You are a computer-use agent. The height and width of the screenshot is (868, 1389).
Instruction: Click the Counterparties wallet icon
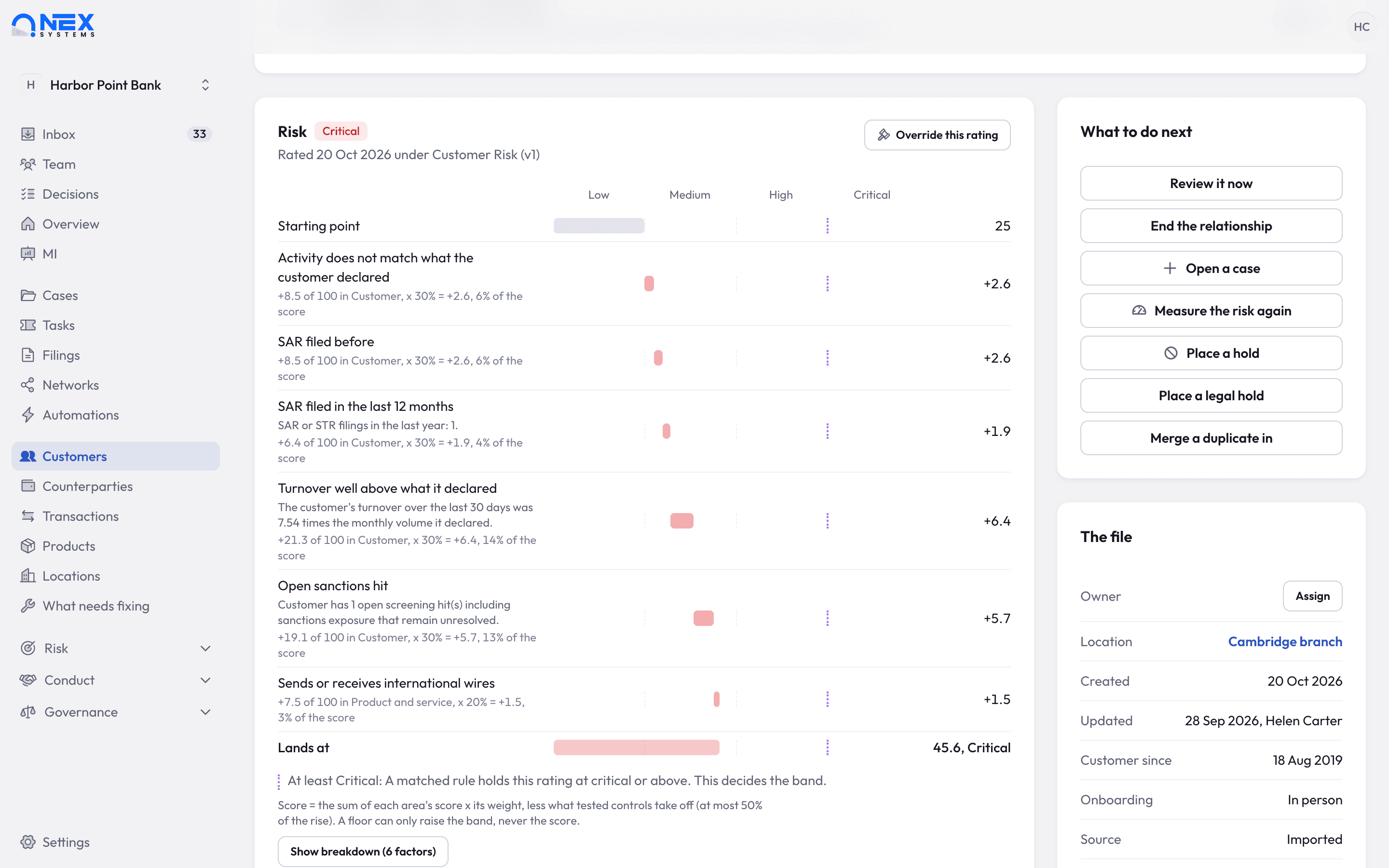point(27,486)
